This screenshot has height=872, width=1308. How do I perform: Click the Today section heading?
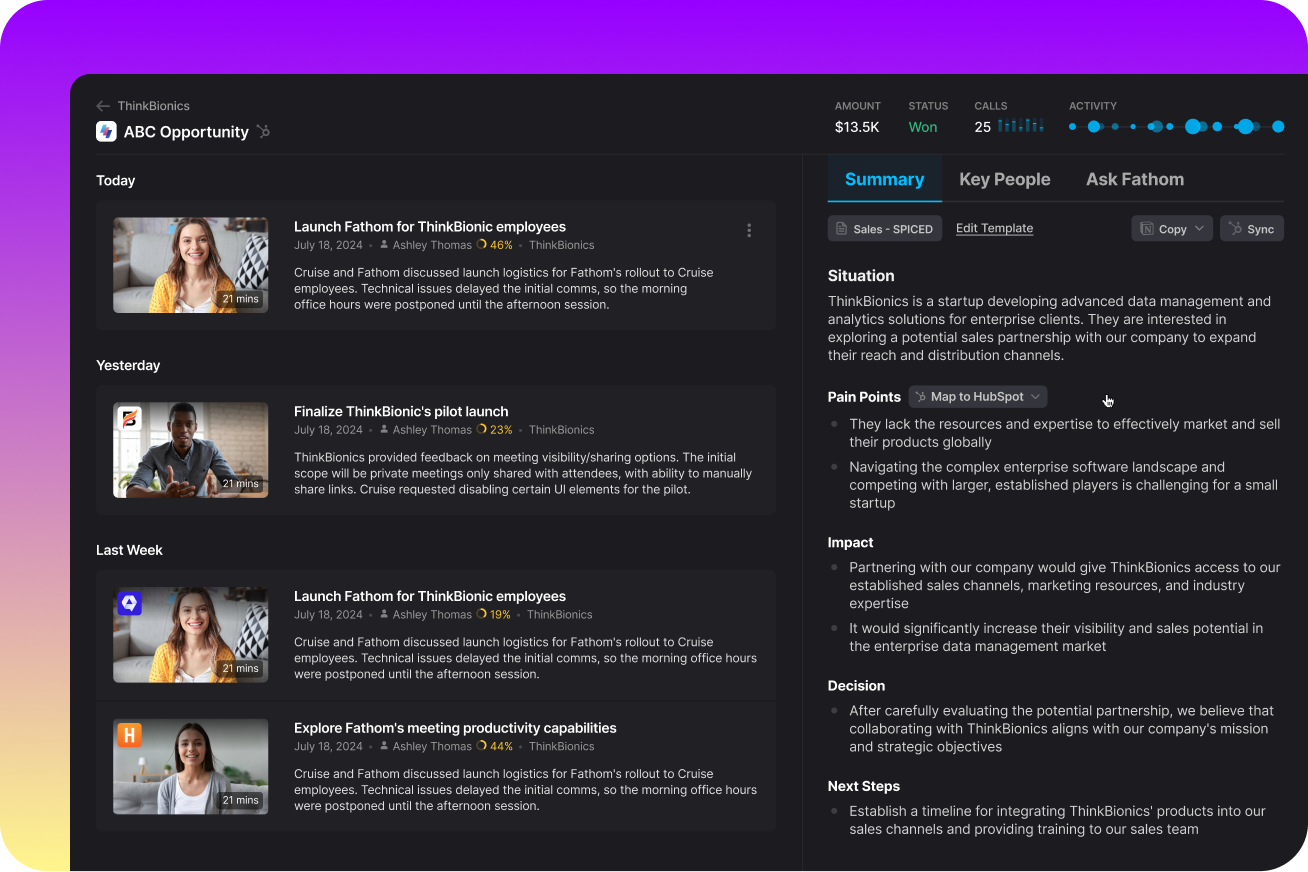click(x=115, y=181)
